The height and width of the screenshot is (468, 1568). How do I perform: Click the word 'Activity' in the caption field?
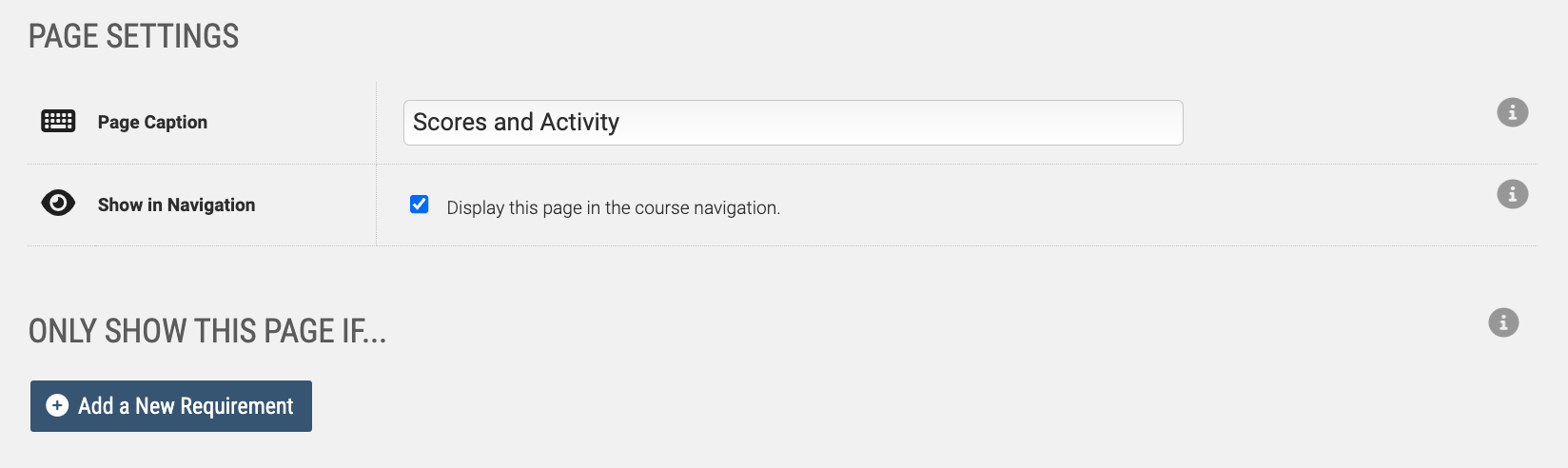click(x=579, y=123)
